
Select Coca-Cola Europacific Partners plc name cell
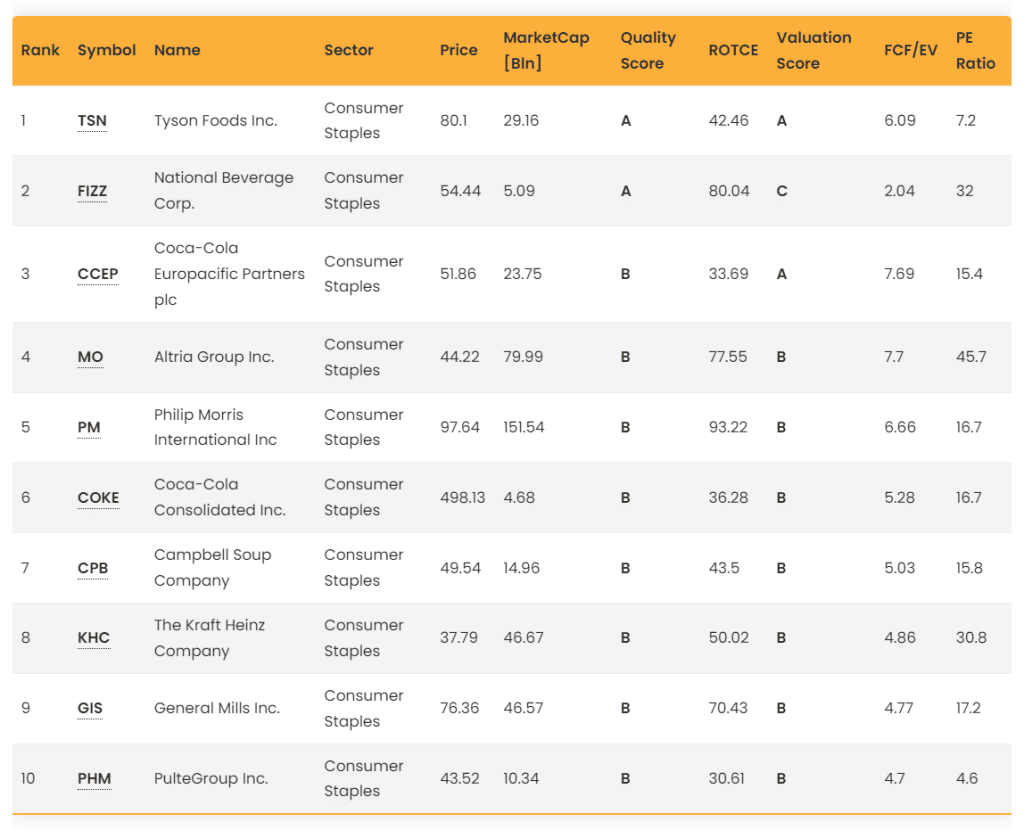tap(229, 274)
